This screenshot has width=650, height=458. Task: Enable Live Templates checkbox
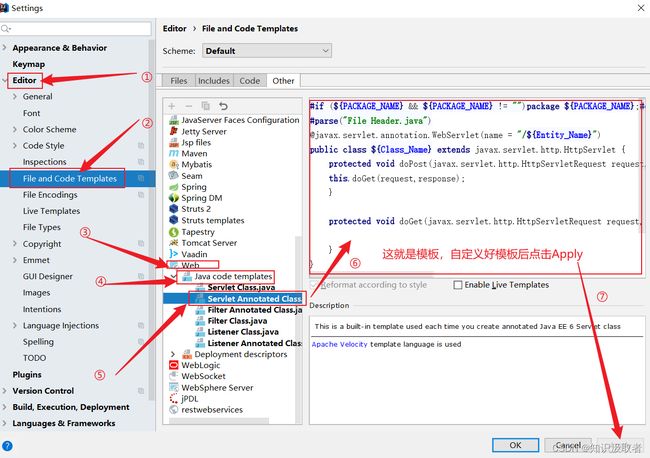tap(458, 285)
